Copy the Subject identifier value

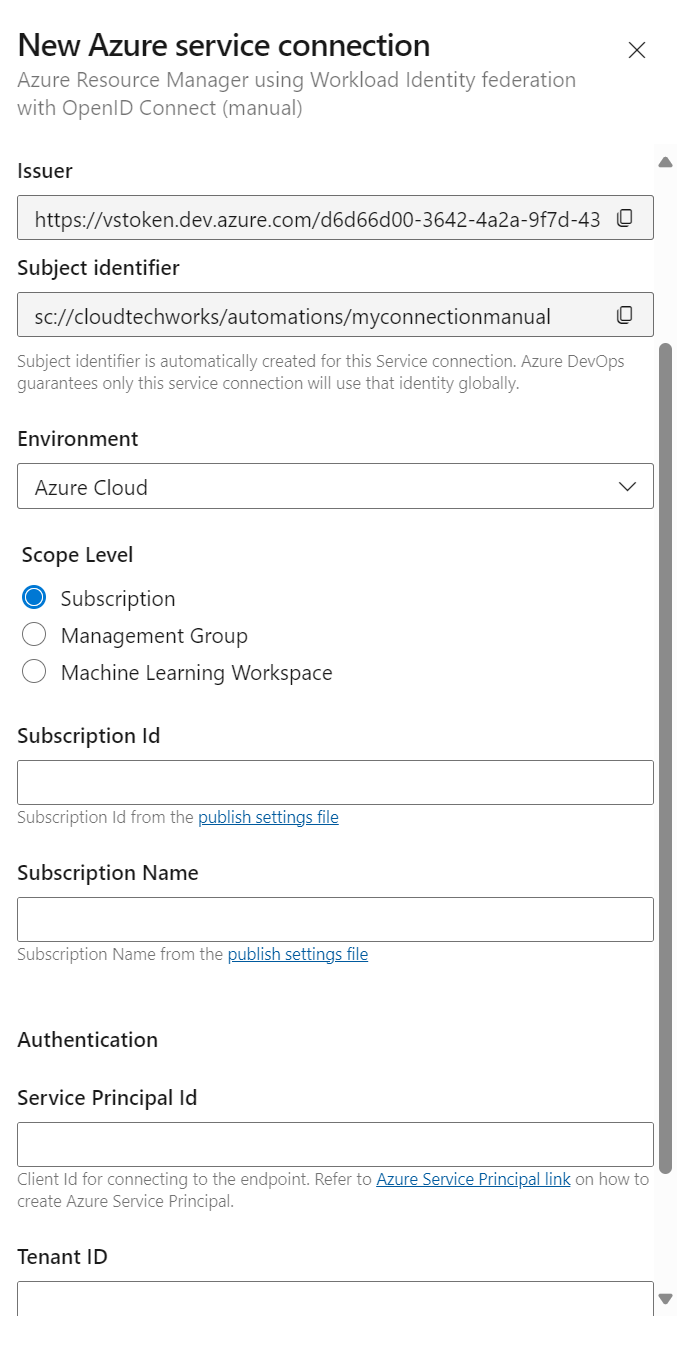pyautogui.click(x=625, y=314)
